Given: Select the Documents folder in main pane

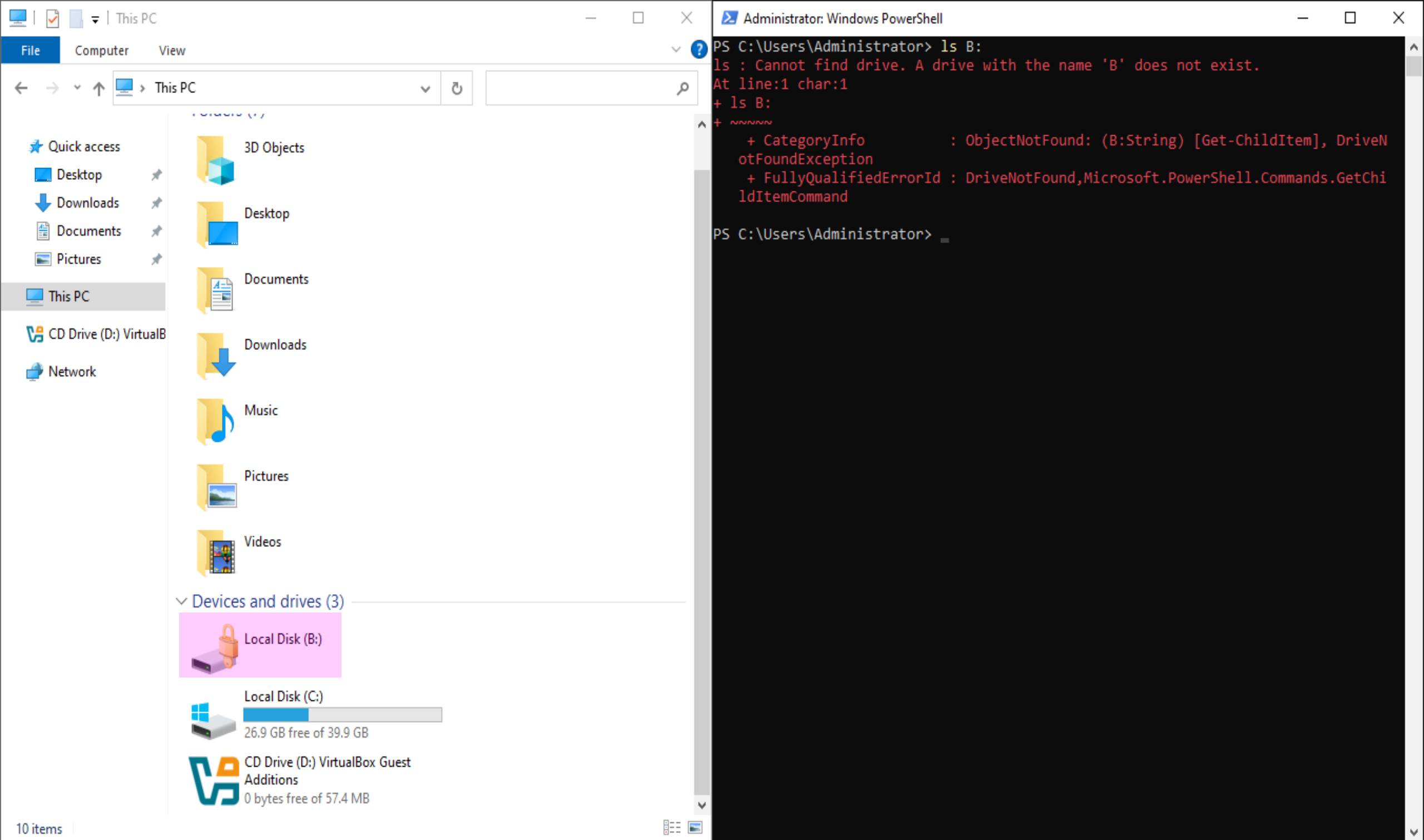Looking at the screenshot, I should pyautogui.click(x=253, y=291).
